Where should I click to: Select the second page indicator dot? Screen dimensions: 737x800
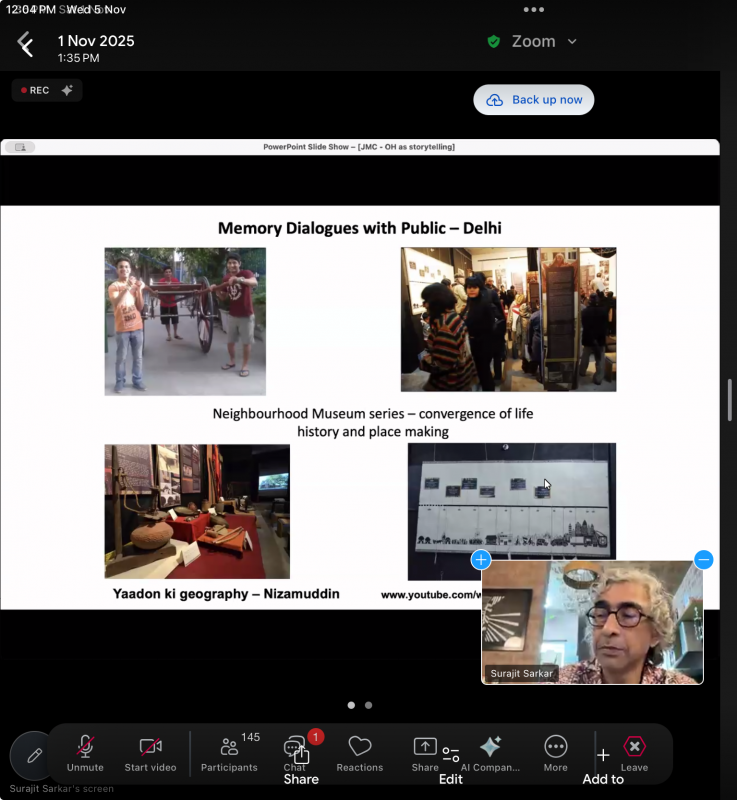click(368, 705)
